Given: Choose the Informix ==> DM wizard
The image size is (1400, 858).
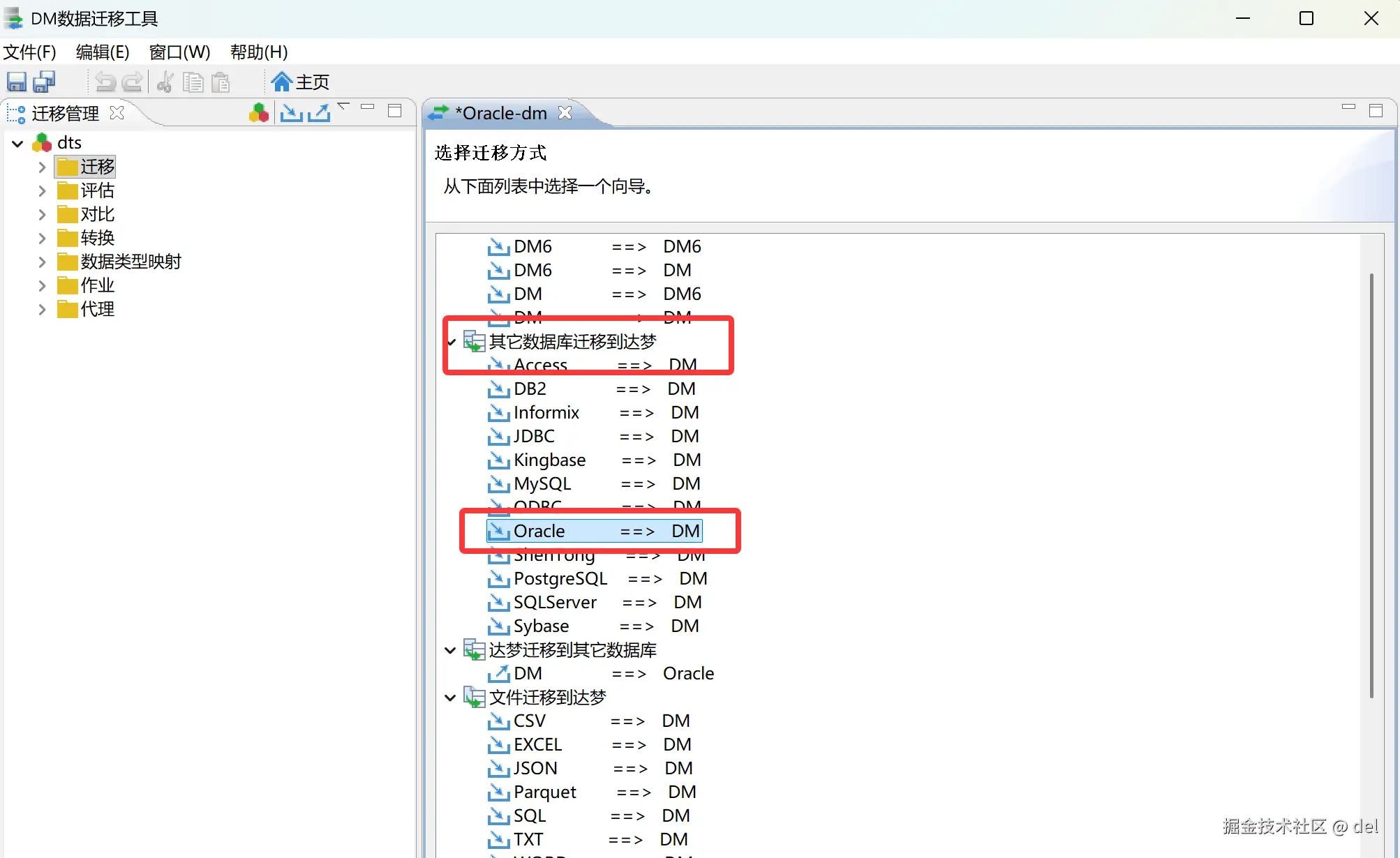Looking at the screenshot, I should coord(593,412).
